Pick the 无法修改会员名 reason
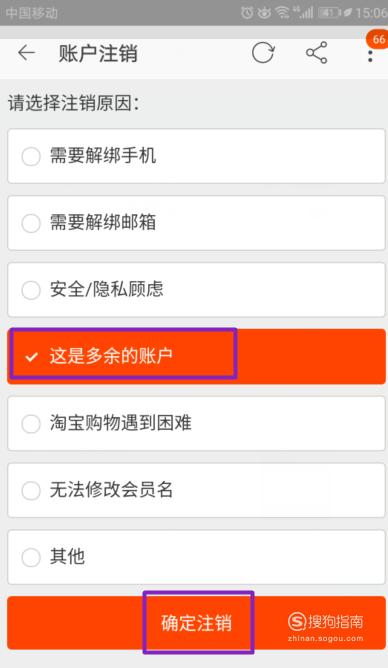Screen dimensions: 388x668 196,490
